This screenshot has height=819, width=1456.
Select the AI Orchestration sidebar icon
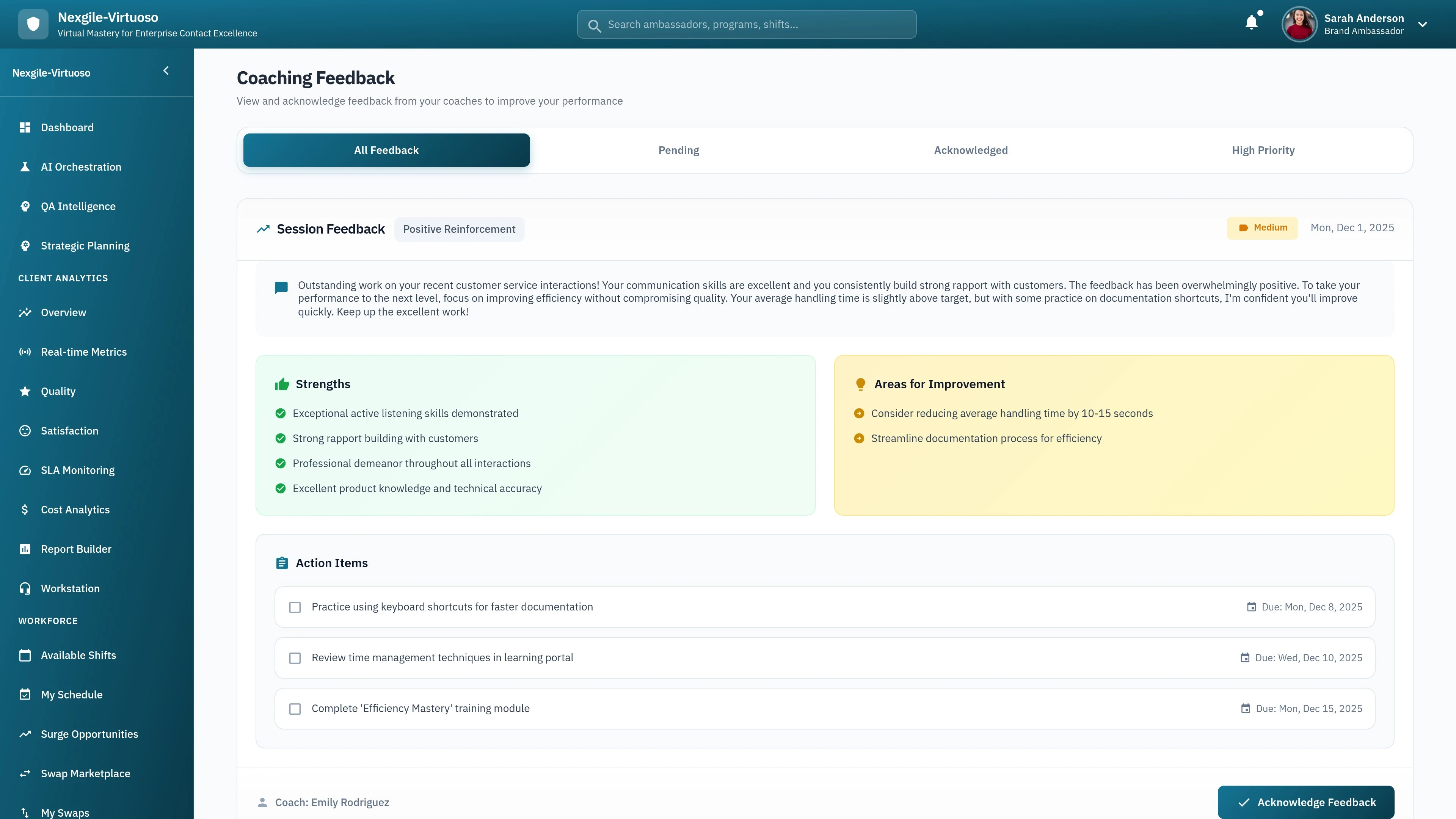(x=25, y=167)
